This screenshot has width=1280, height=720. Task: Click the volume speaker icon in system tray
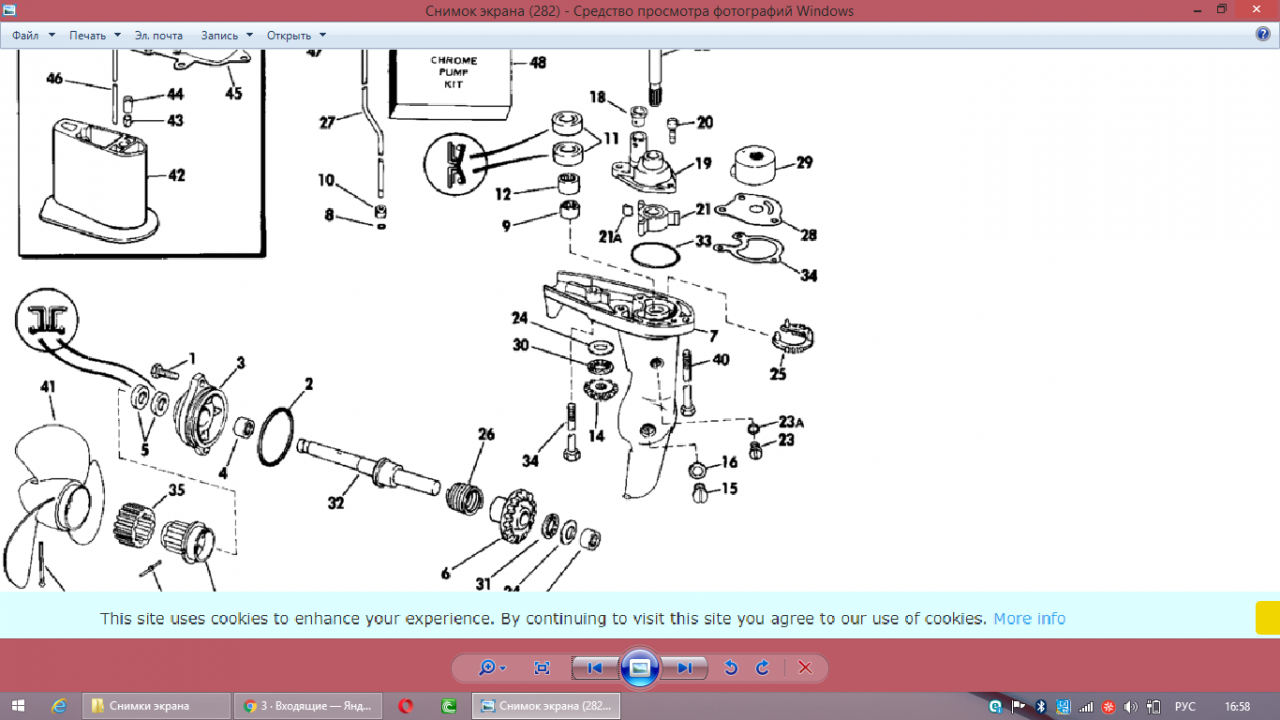pyautogui.click(x=1131, y=706)
